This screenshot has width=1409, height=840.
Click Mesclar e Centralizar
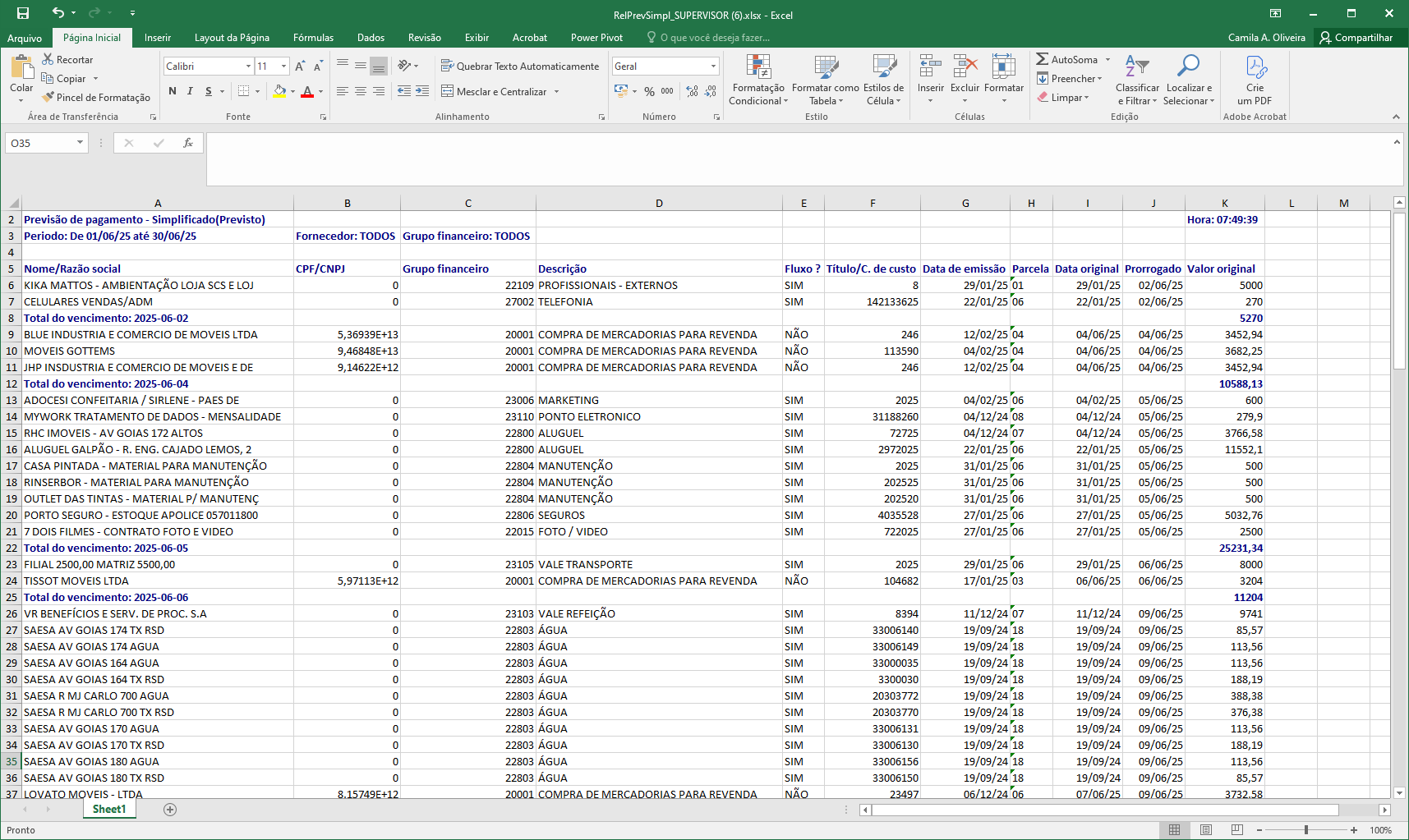tap(494, 91)
